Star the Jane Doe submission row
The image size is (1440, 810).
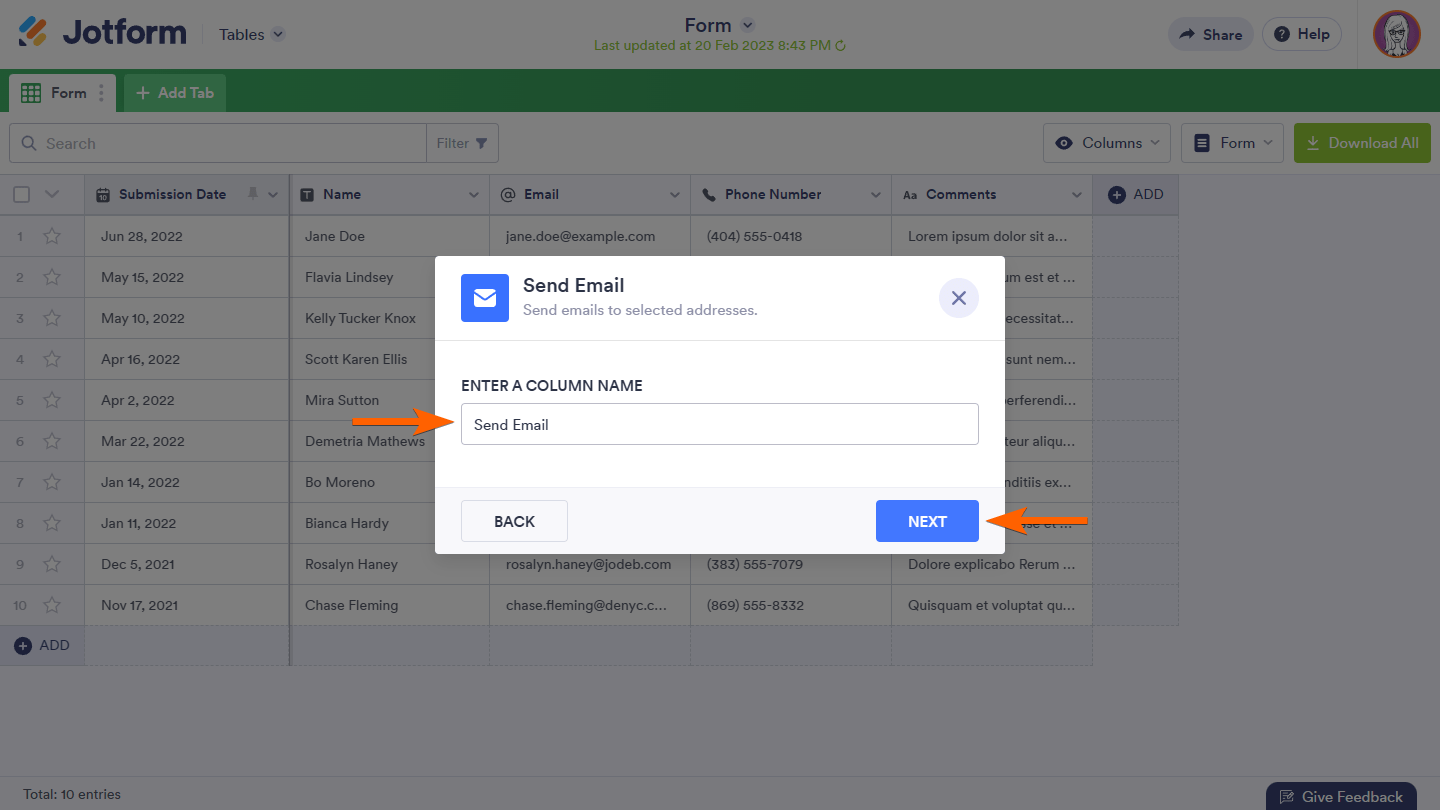[52, 236]
